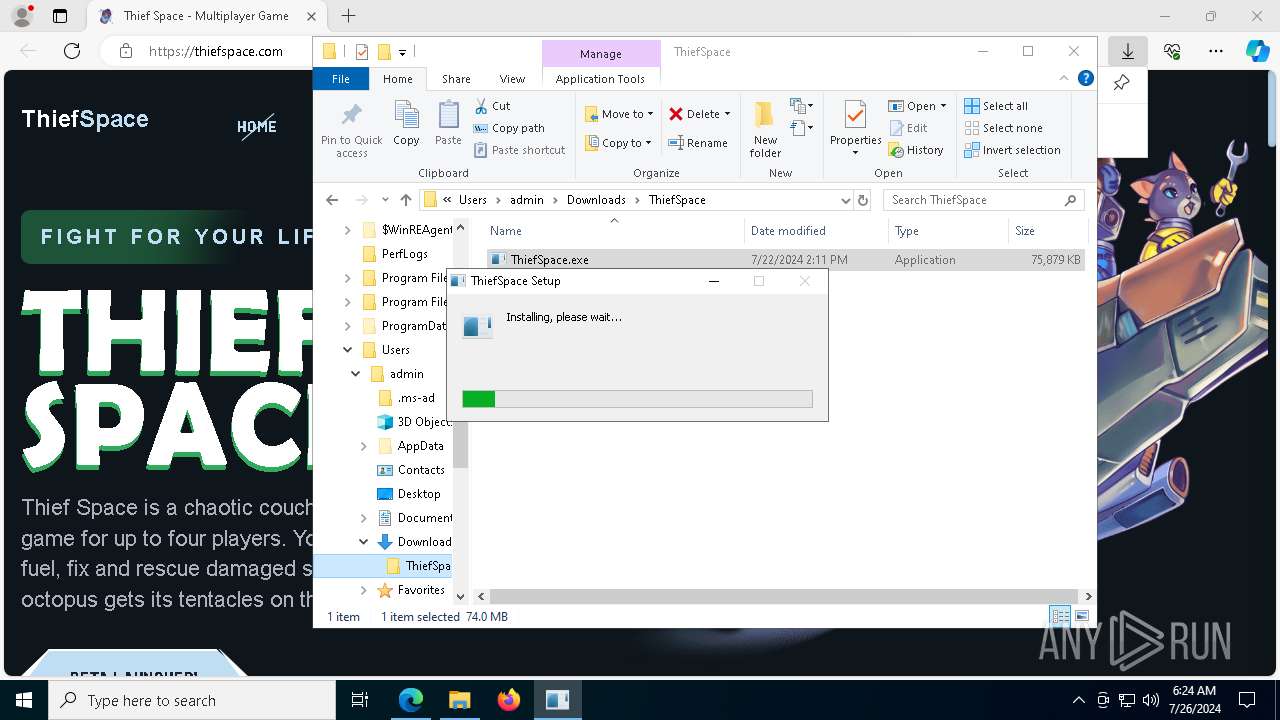
Task: Open the Windows Start menu
Action: [x=24, y=700]
